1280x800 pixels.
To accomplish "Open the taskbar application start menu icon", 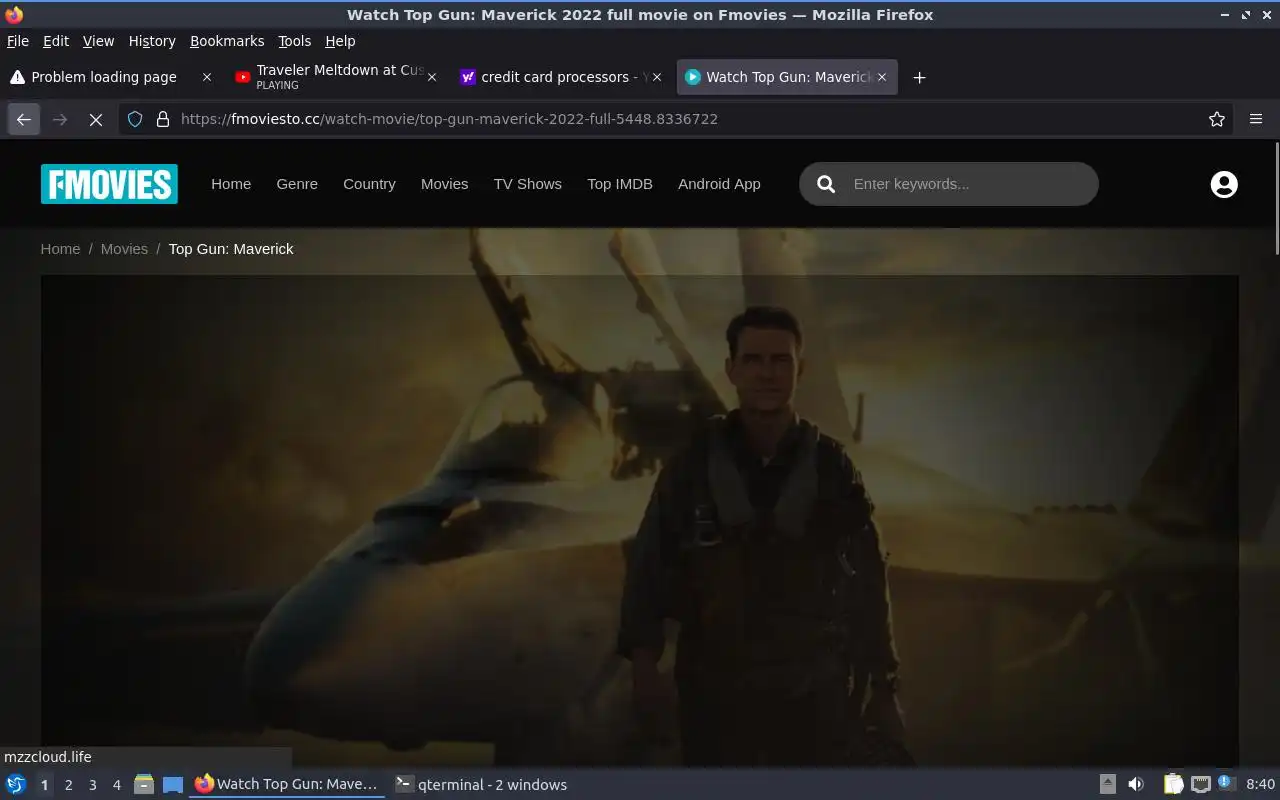I will 16,785.
